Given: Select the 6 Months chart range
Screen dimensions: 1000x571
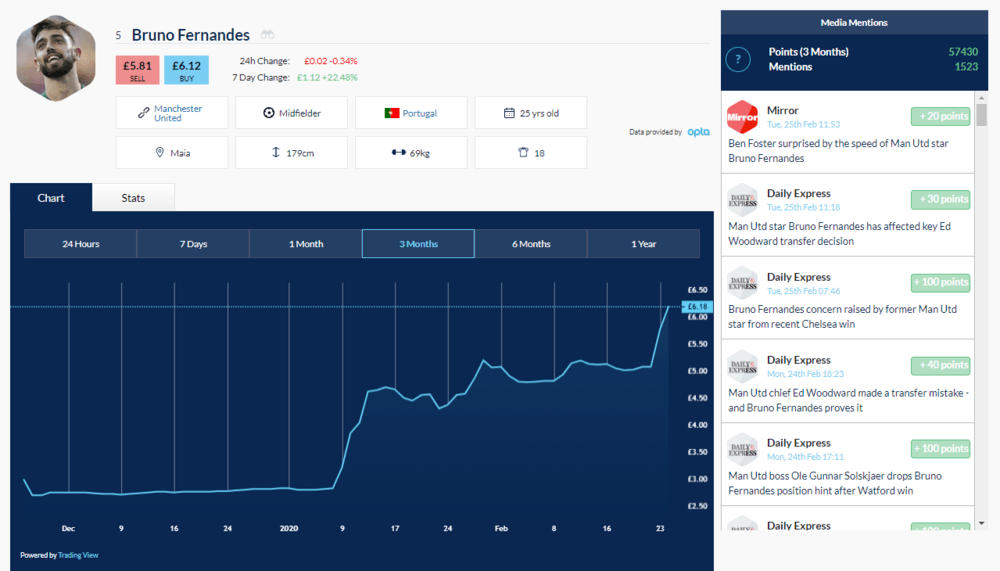Looking at the screenshot, I should point(531,244).
